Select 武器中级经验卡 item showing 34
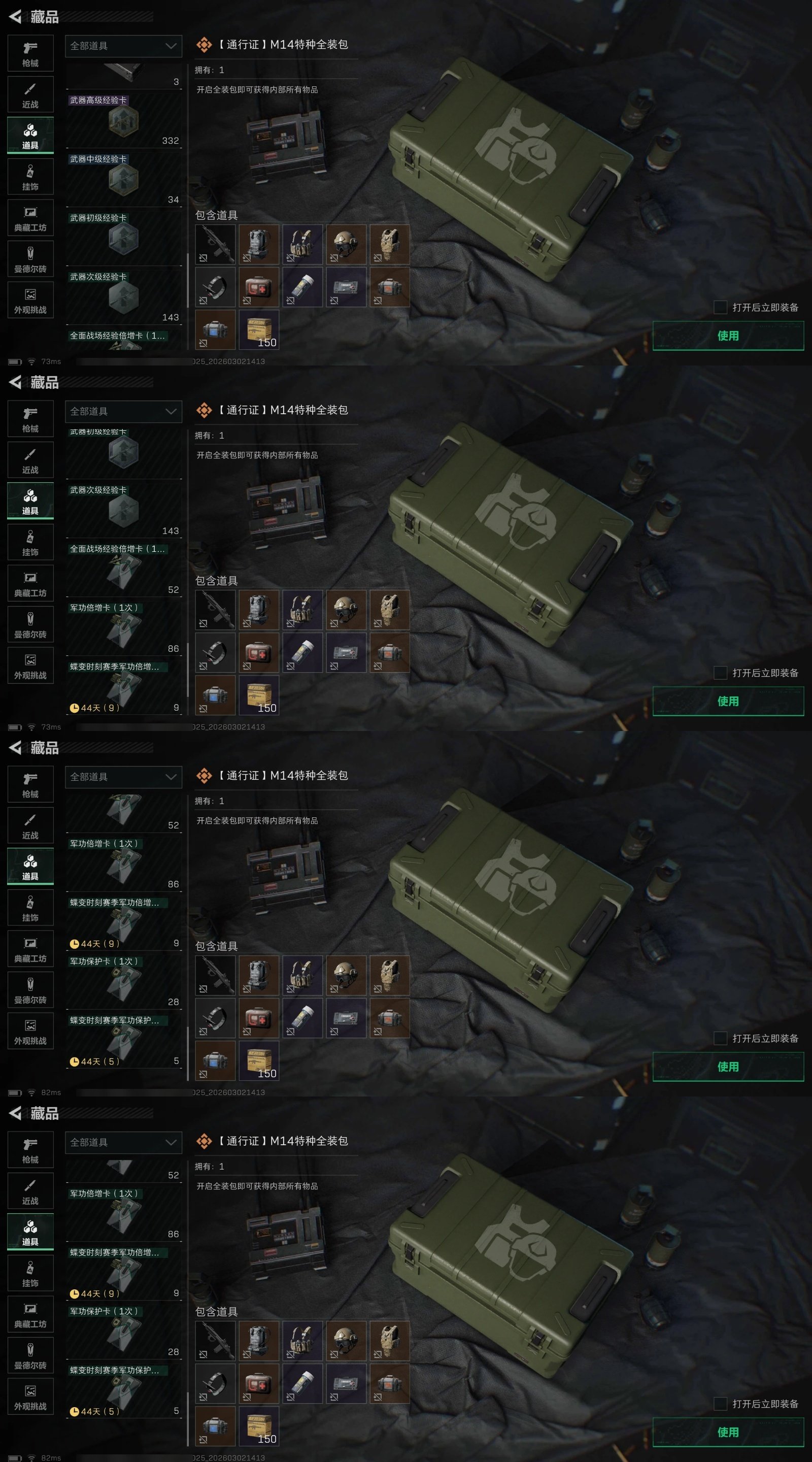The height and width of the screenshot is (1462, 812). click(124, 179)
